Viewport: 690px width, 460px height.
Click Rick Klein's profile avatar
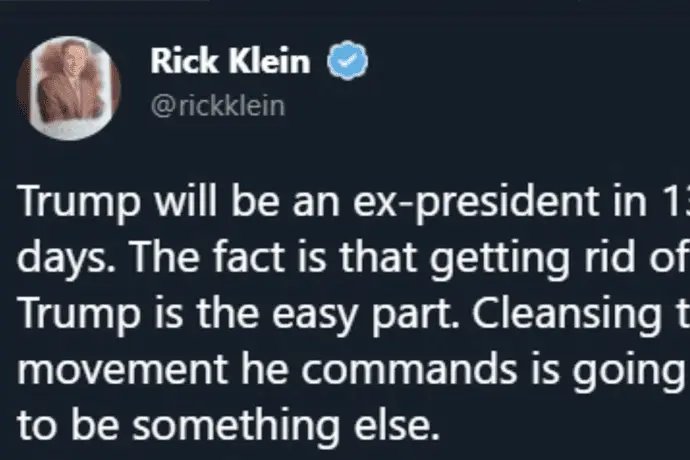tap(70, 88)
